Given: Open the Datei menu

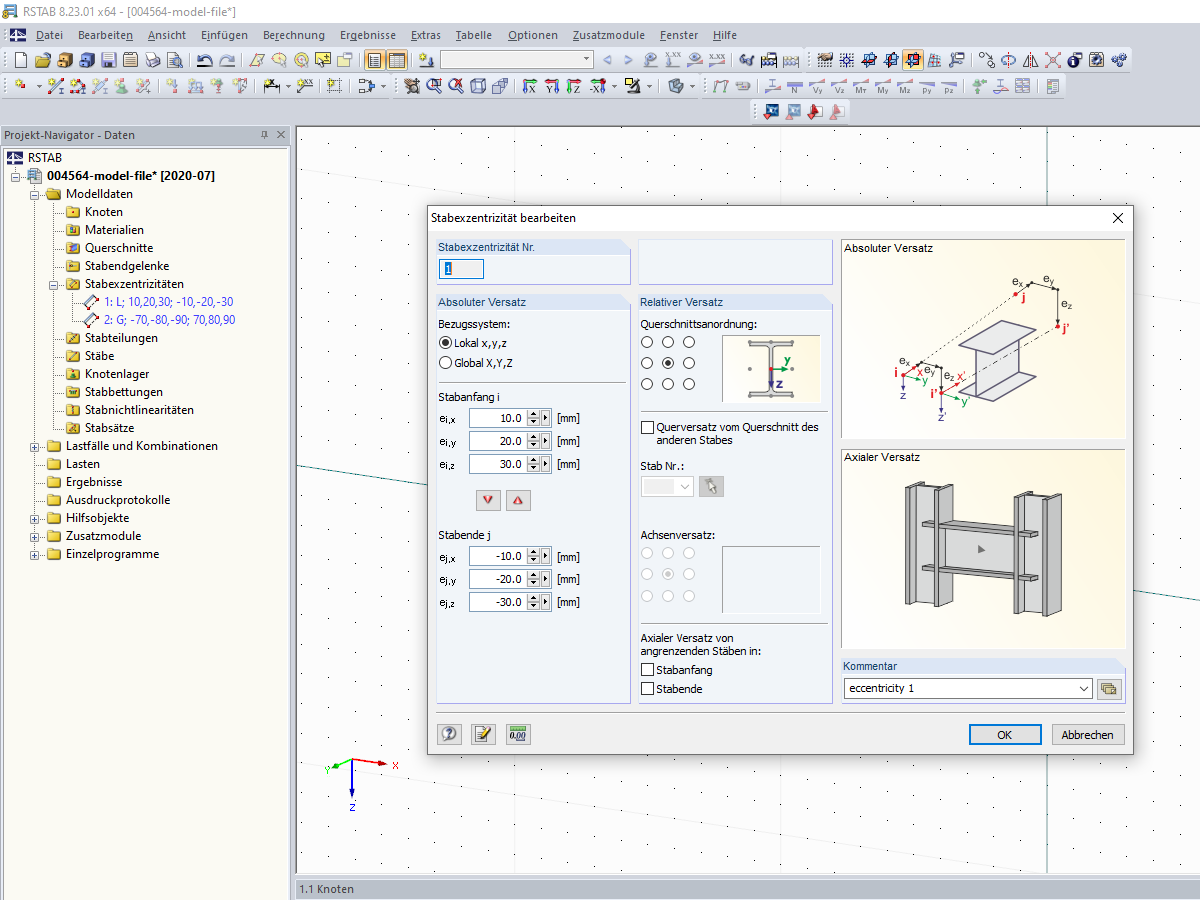Looking at the screenshot, I should click(x=49, y=35).
